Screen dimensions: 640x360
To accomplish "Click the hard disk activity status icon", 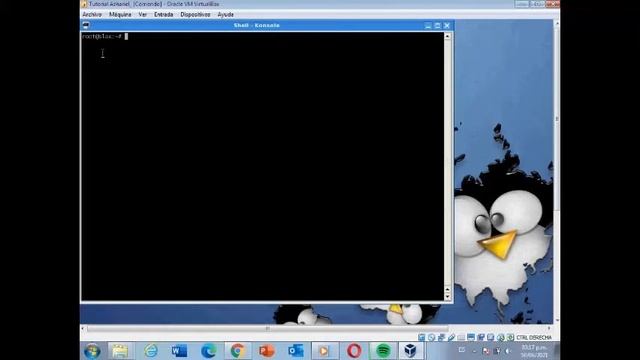I will coord(422,338).
